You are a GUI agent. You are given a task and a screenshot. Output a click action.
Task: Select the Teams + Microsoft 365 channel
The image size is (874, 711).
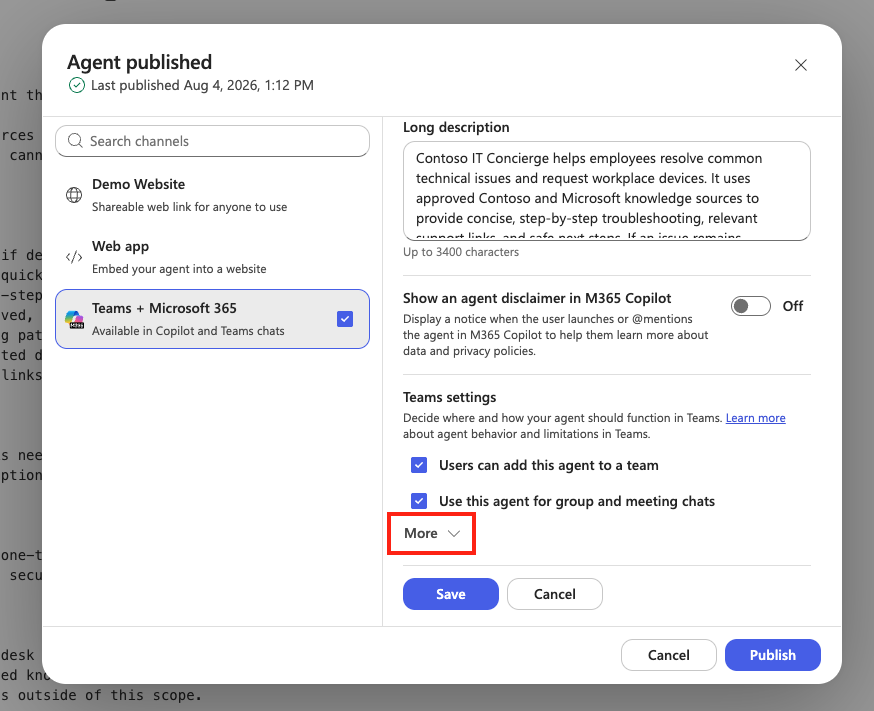[212, 319]
